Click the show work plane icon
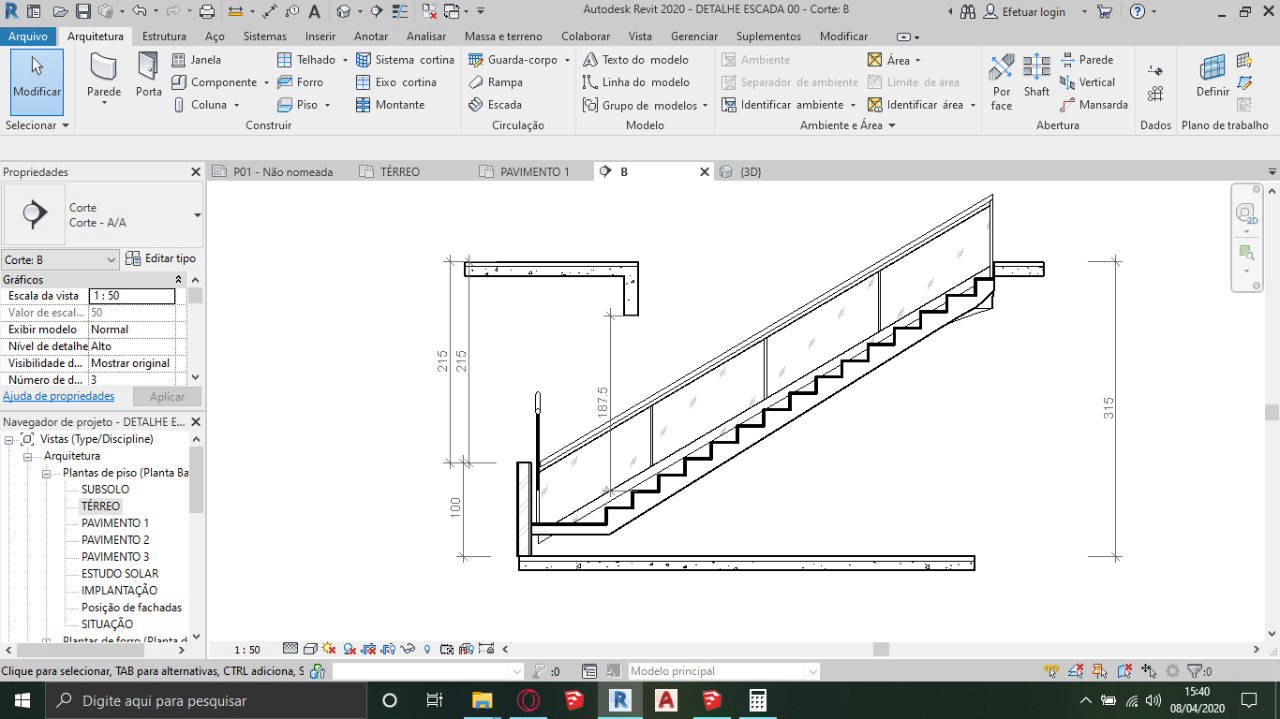The image size is (1280, 719). pos(1245,61)
